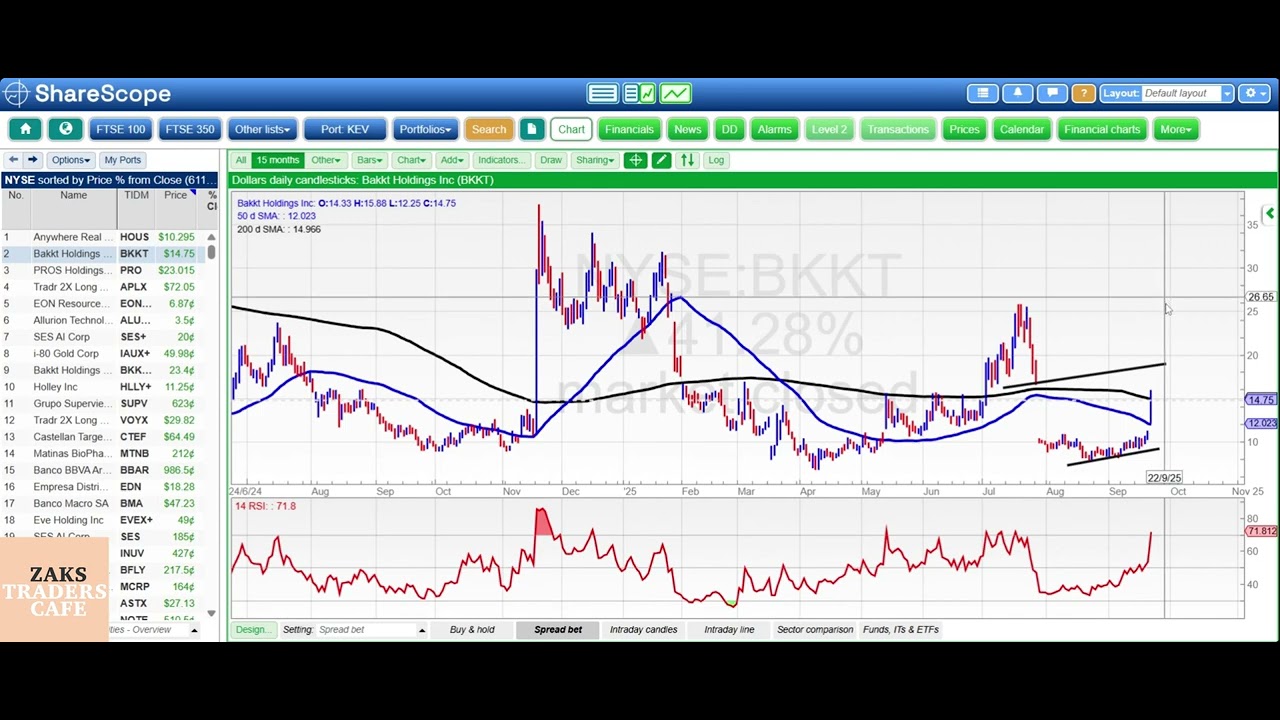Click the My Ports button
Viewport: 1280px width, 720px height.
click(123, 160)
